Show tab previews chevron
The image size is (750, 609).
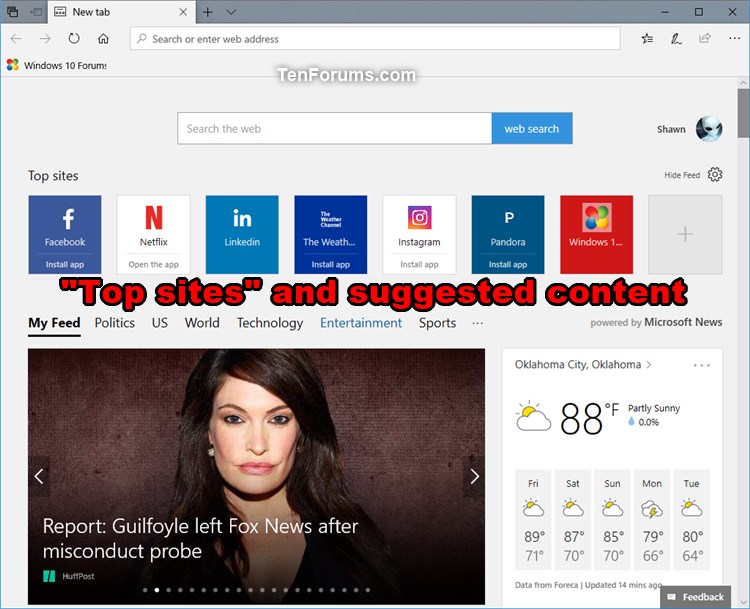(x=231, y=12)
